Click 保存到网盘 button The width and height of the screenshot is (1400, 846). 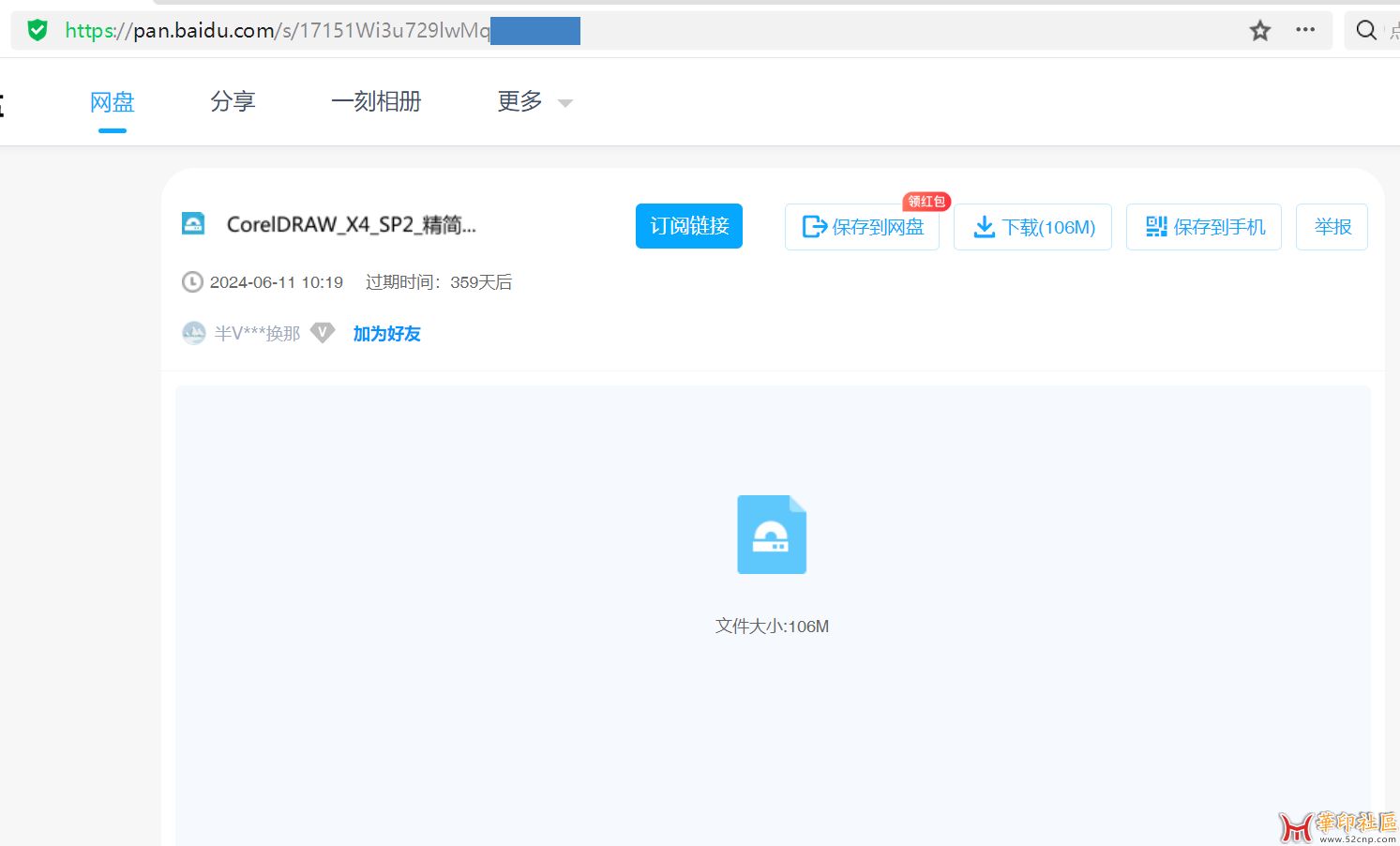click(x=862, y=227)
